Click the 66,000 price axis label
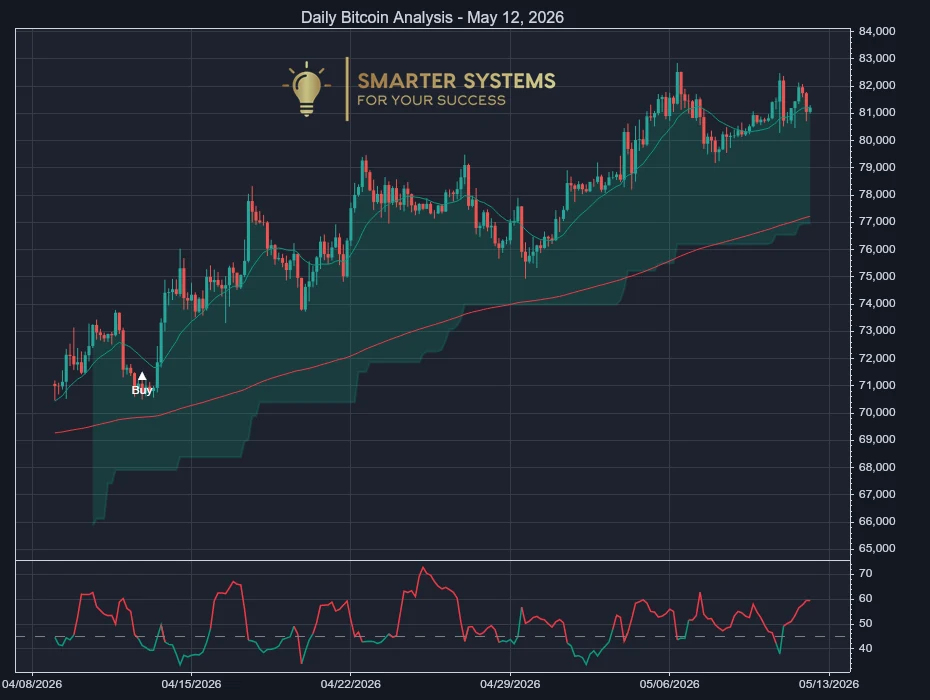The height and width of the screenshot is (700, 930). click(877, 521)
